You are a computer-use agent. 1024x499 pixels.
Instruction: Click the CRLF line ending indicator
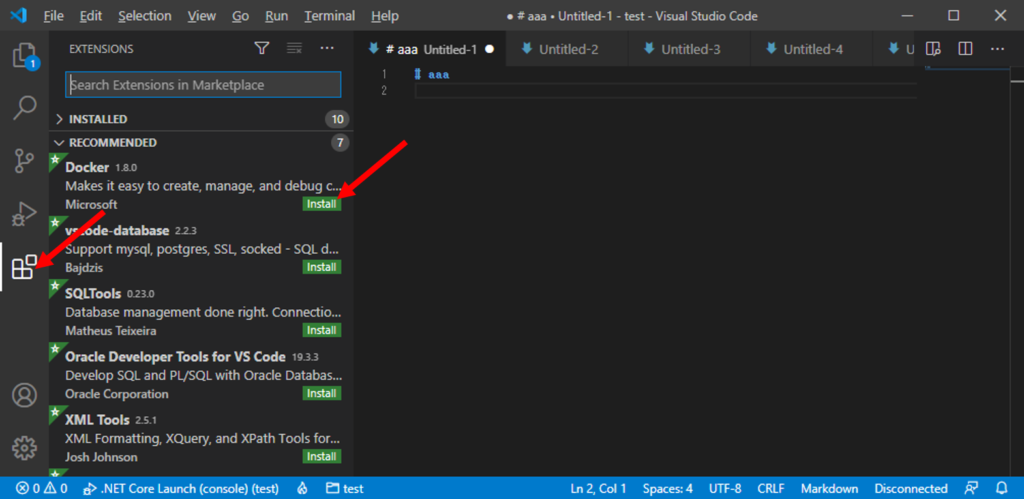(x=771, y=489)
